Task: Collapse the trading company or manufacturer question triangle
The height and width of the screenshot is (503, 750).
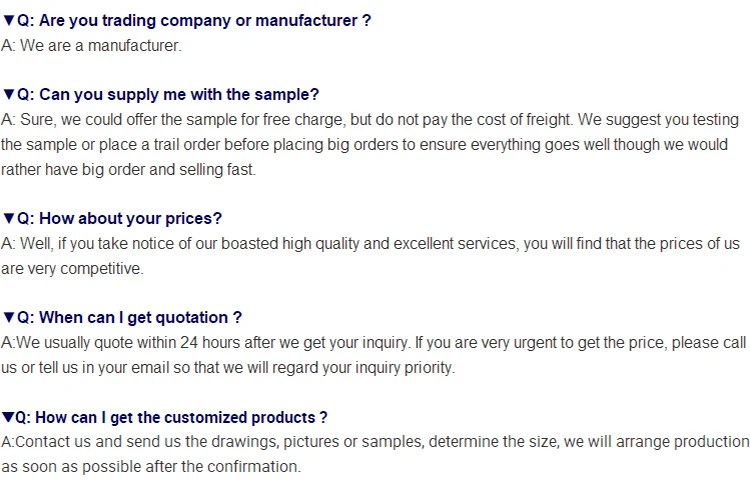Action: [9, 21]
